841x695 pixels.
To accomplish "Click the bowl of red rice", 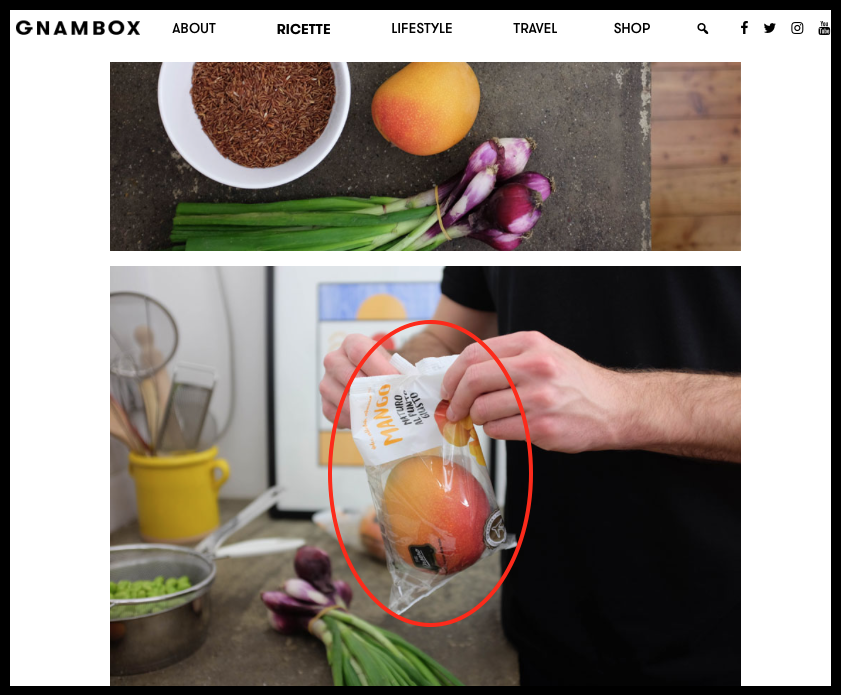I will [x=255, y=122].
